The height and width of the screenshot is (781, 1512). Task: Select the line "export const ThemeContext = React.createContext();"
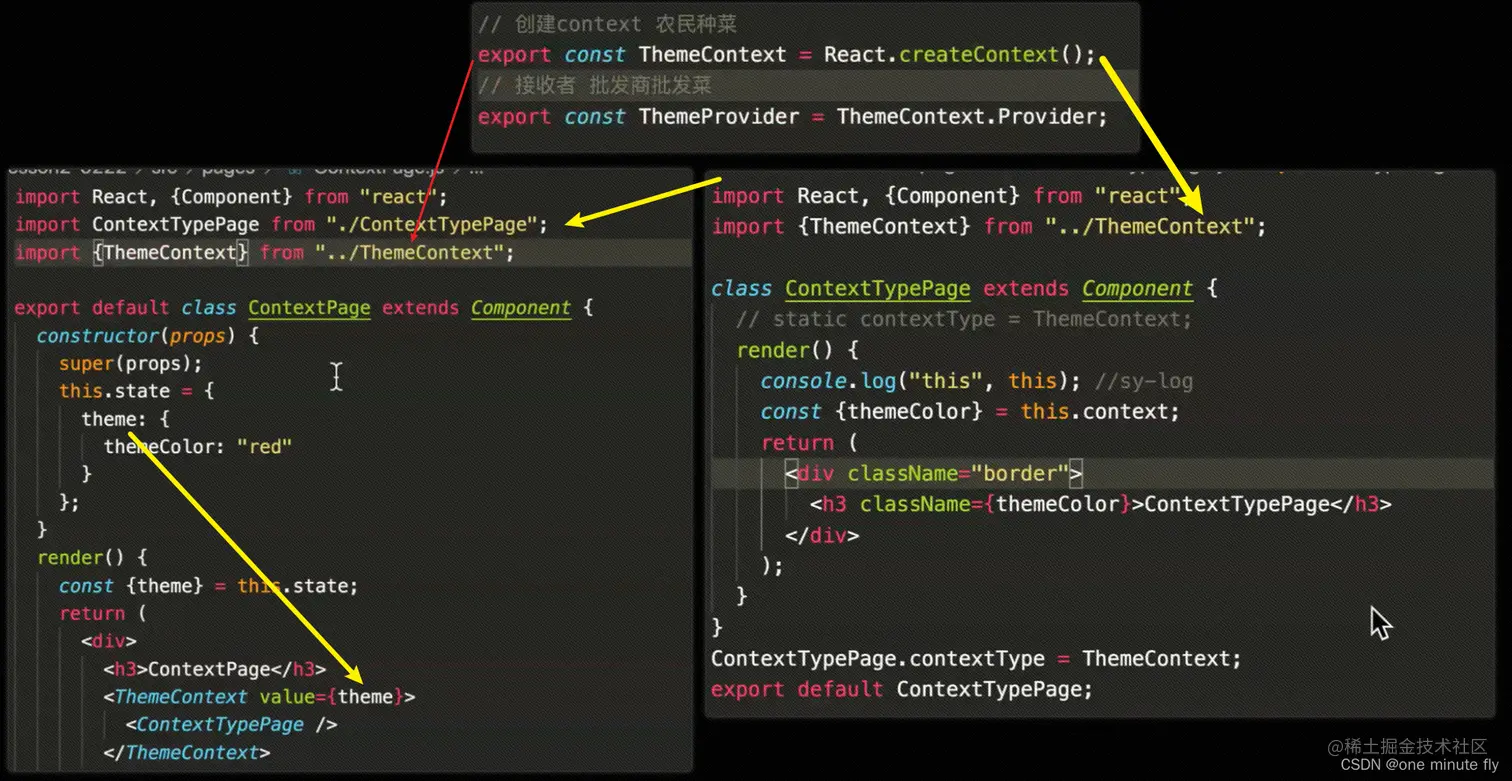787,55
